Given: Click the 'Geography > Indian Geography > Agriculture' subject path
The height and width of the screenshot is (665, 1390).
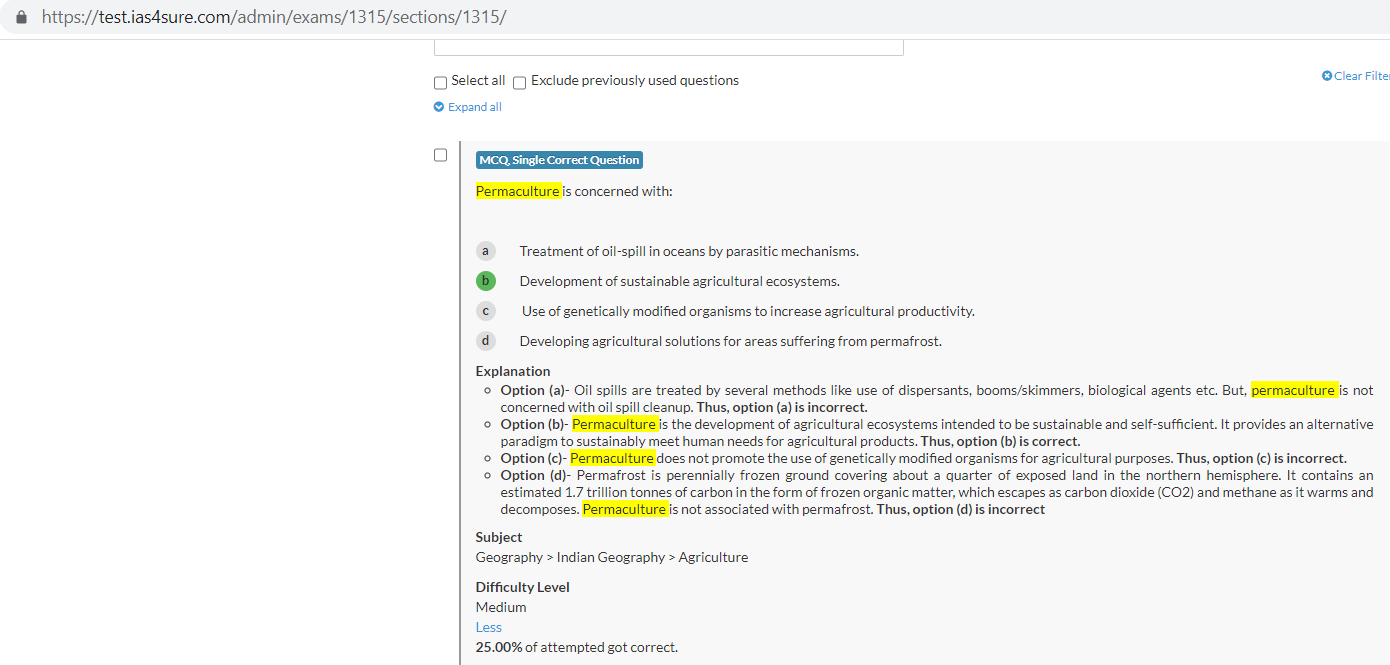Looking at the screenshot, I should tap(611, 557).
